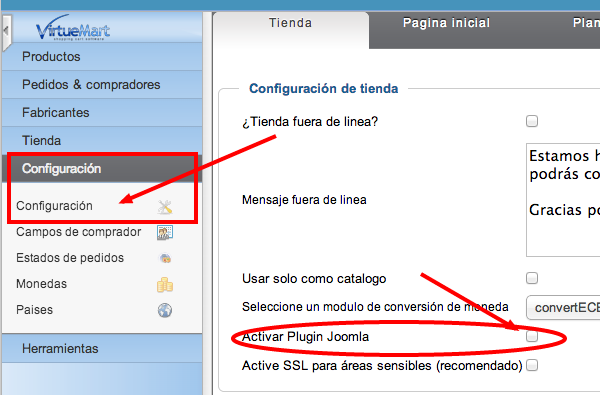
Task: Collapse the Configuración section header
Action: 102,168
